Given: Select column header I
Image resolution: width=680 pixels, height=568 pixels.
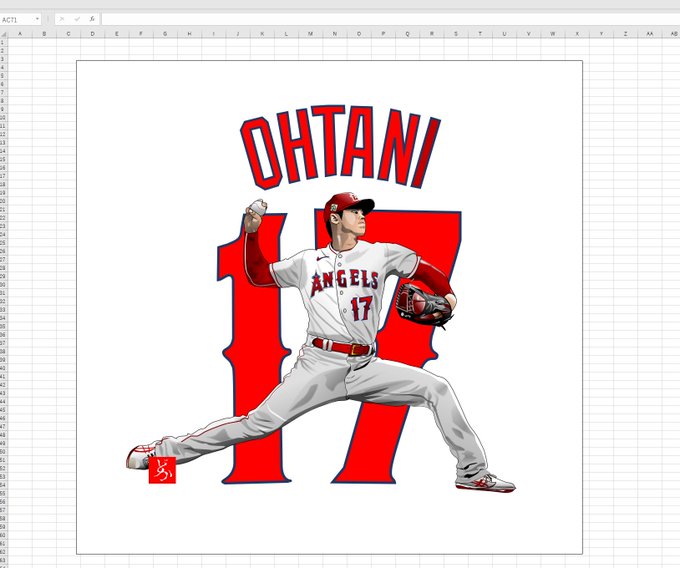Looking at the screenshot, I should coord(213,34).
